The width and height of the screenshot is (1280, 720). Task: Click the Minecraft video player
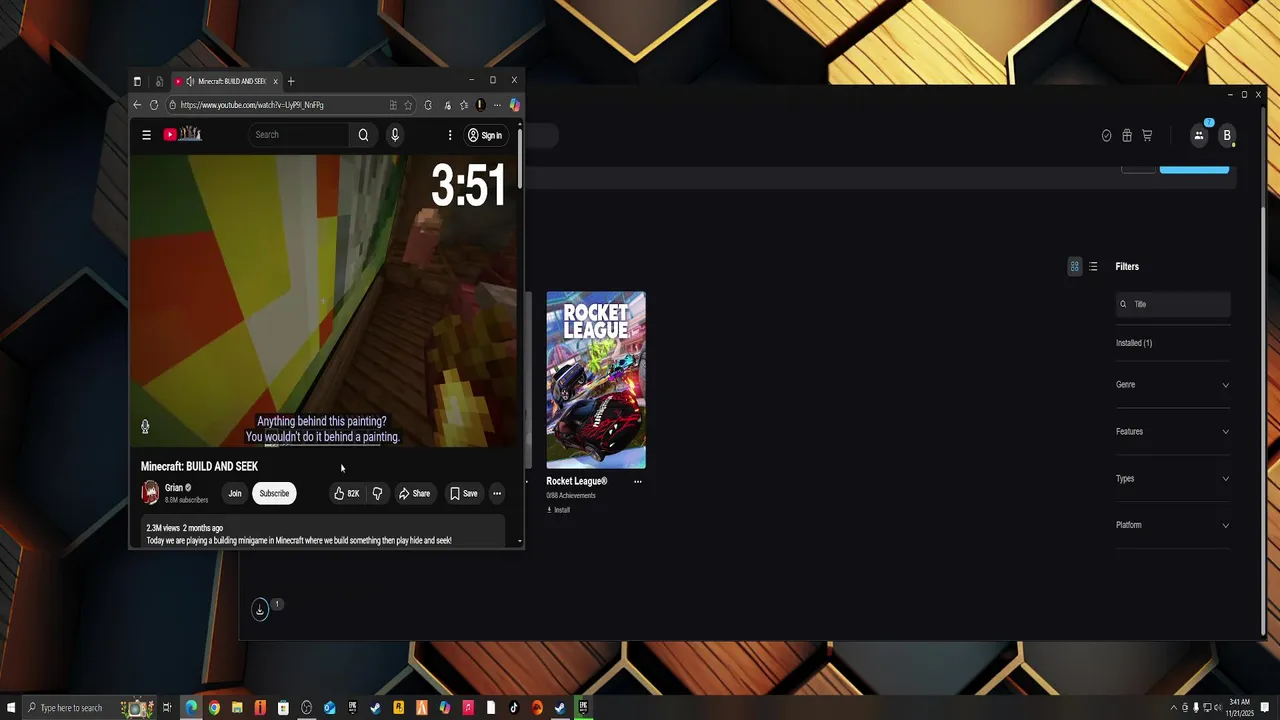(325, 300)
